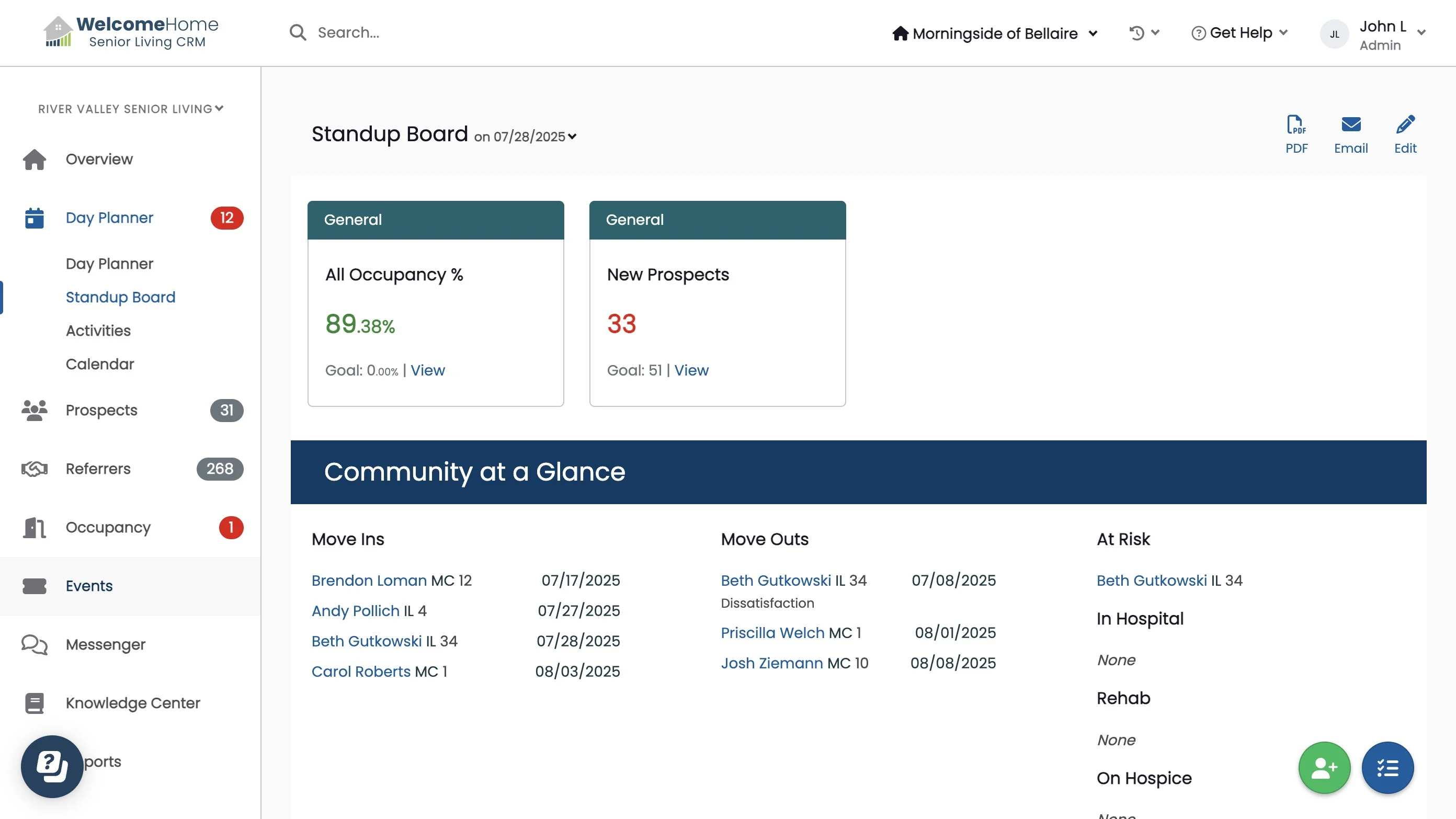Open the help chat widget icon
This screenshot has width=1456, height=819.
pos(52,766)
